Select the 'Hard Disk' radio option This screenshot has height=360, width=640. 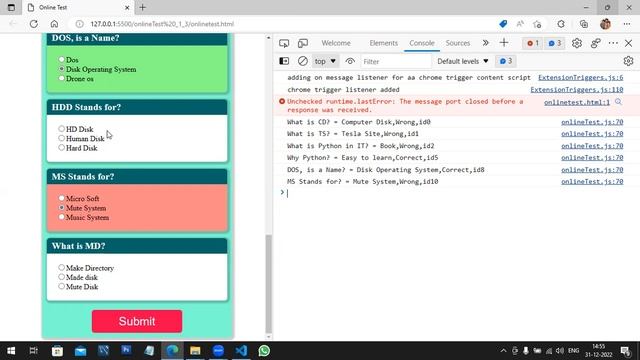tap(61, 148)
